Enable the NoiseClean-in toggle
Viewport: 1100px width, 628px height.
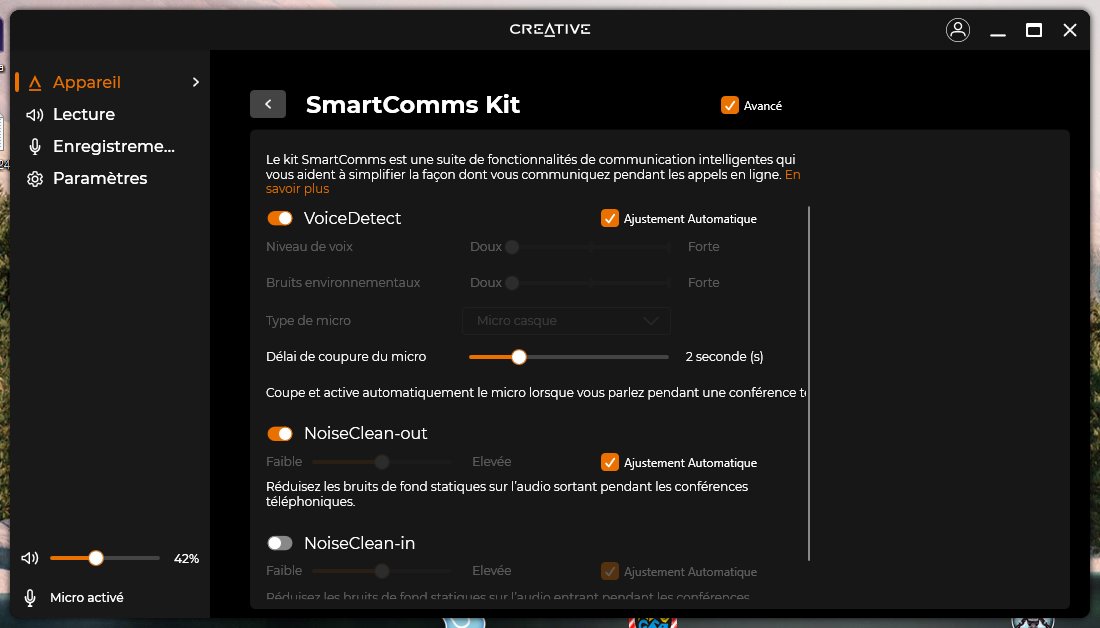(280, 543)
